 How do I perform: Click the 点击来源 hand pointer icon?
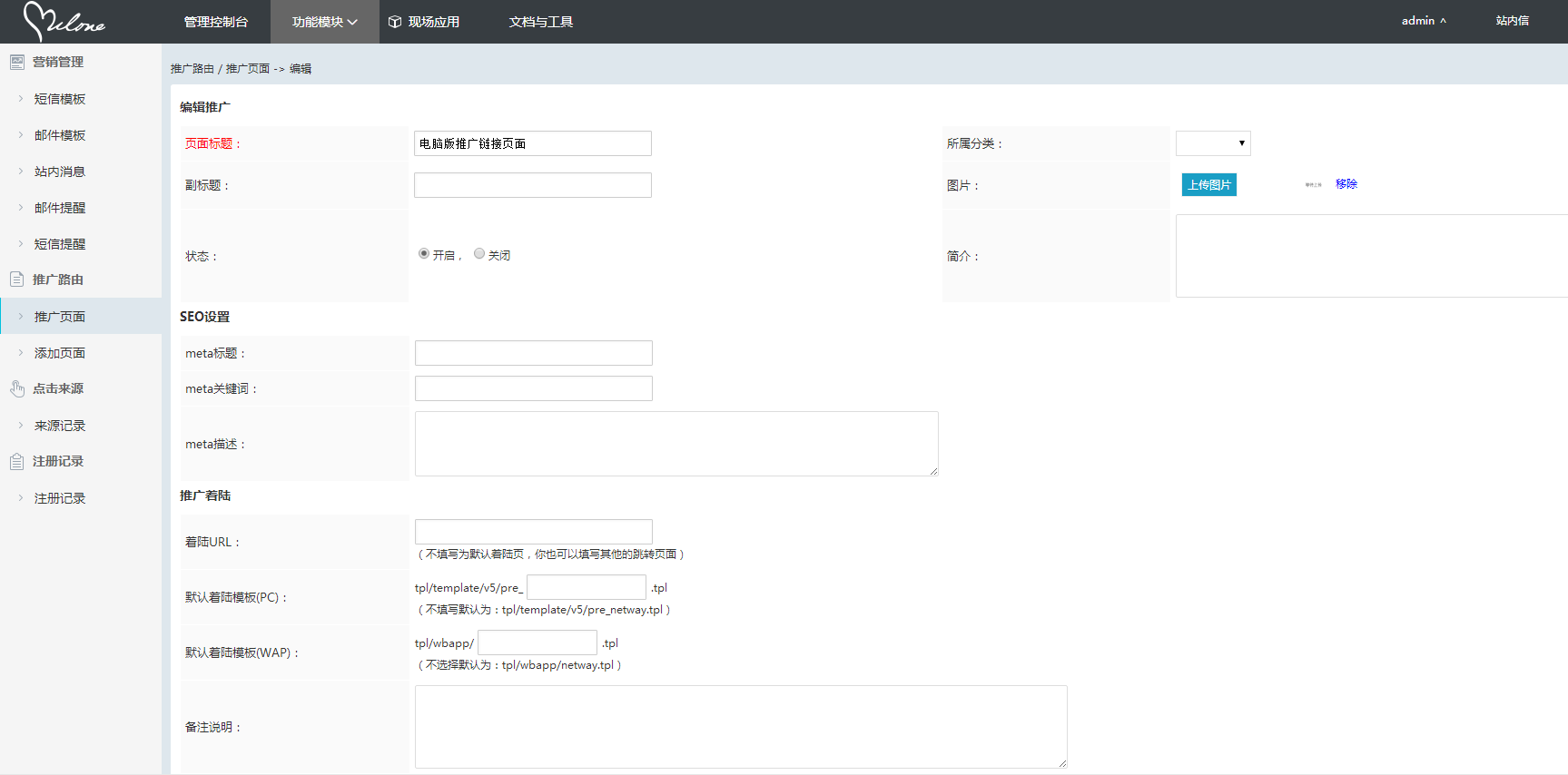click(x=16, y=388)
